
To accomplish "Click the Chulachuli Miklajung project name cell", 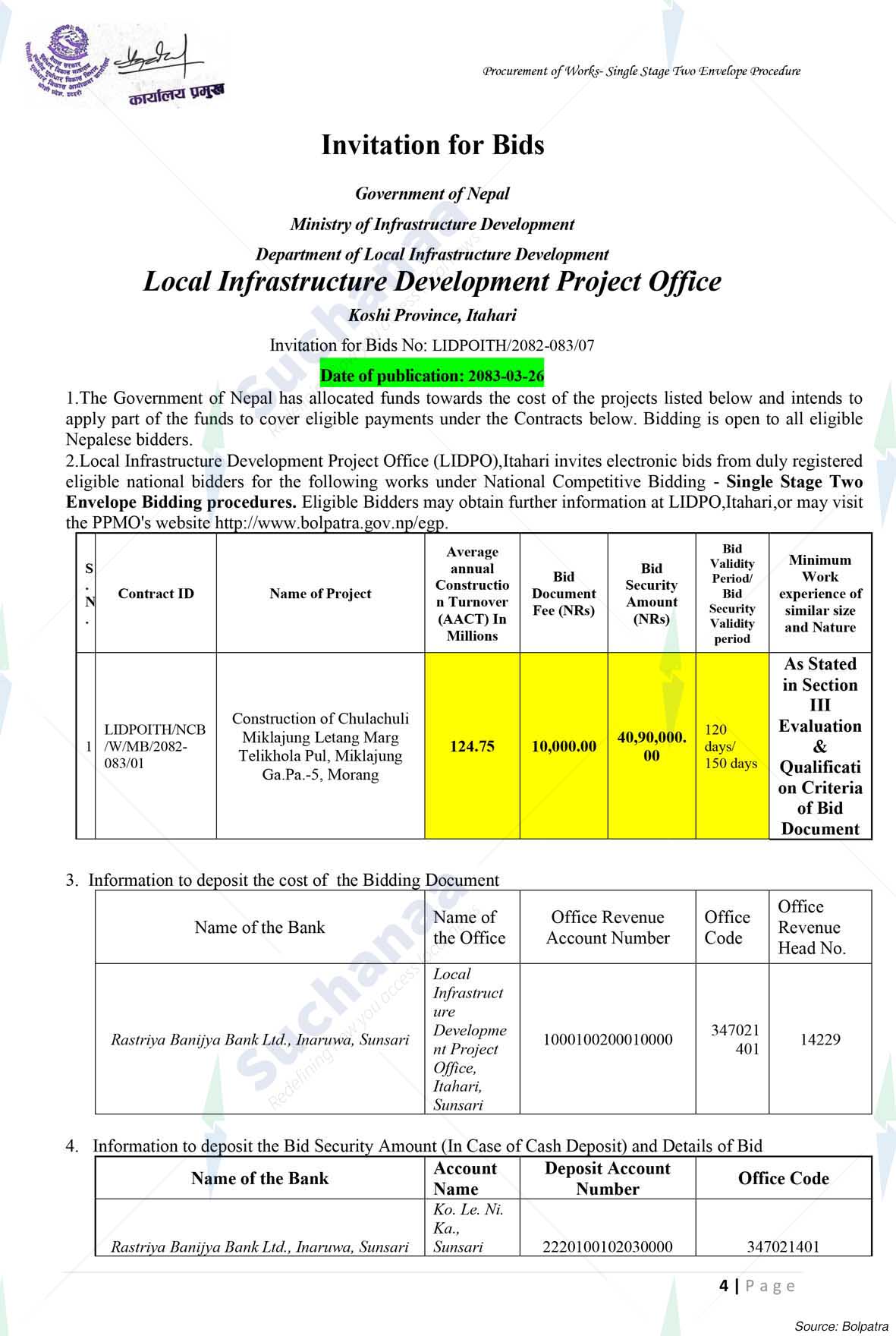I will [320, 746].
